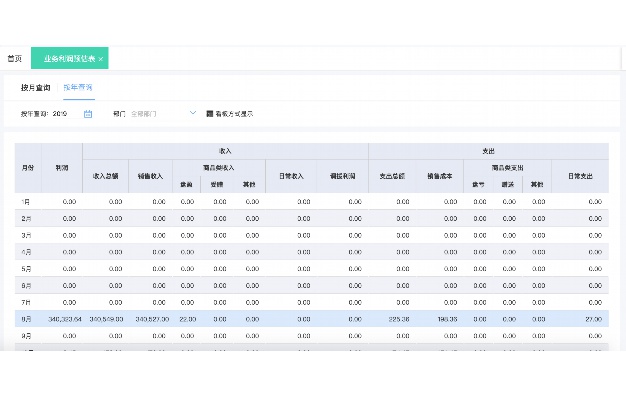Click the year input field showing 2019
The image size is (626, 396).
[x=67, y=114]
